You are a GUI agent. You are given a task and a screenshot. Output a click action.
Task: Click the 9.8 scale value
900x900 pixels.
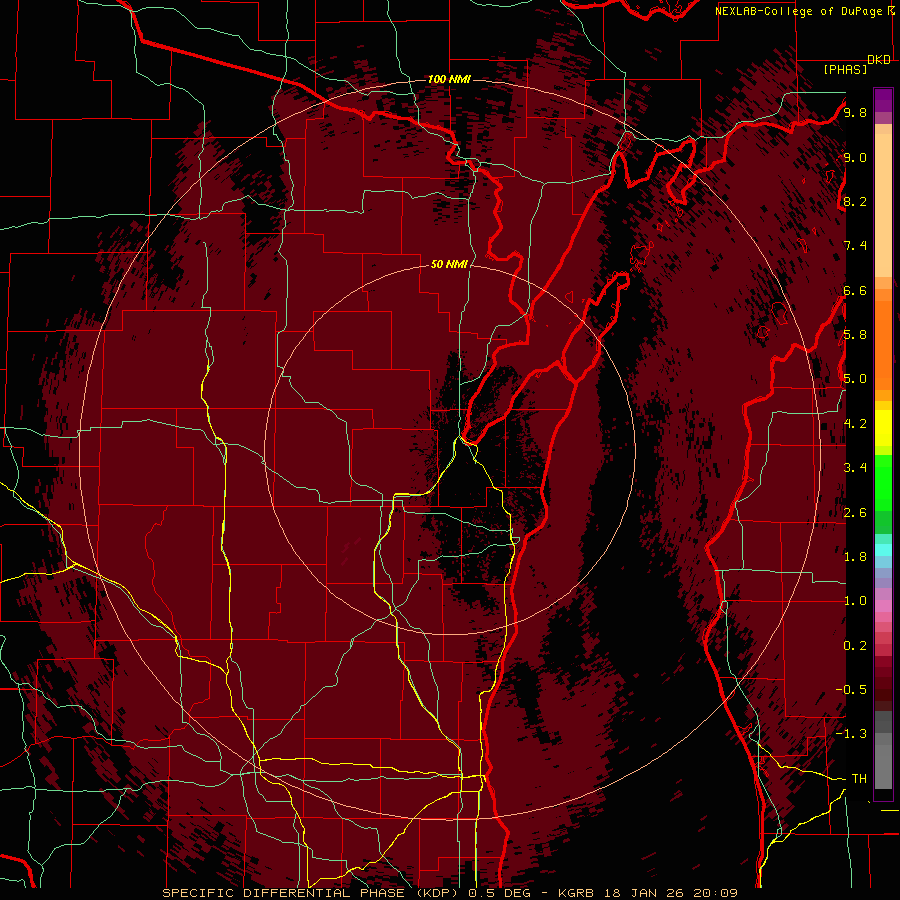[855, 112]
